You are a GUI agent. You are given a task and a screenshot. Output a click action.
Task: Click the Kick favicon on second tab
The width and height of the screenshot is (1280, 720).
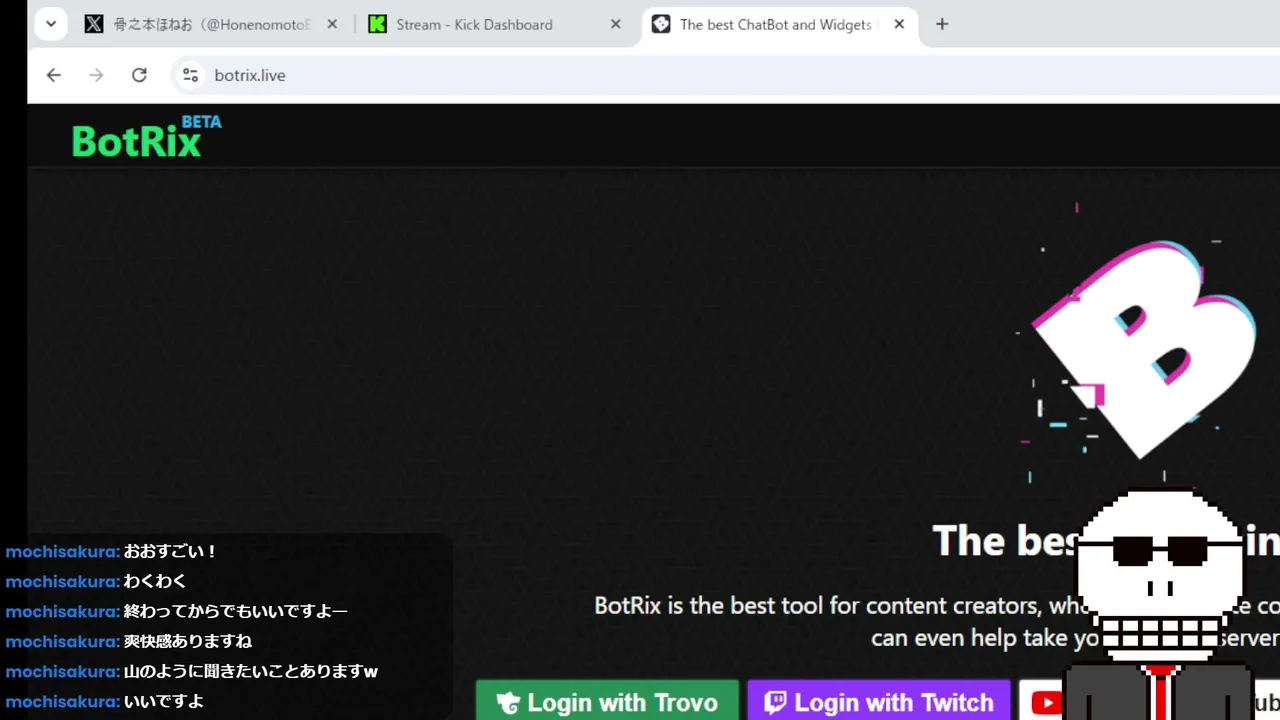377,24
